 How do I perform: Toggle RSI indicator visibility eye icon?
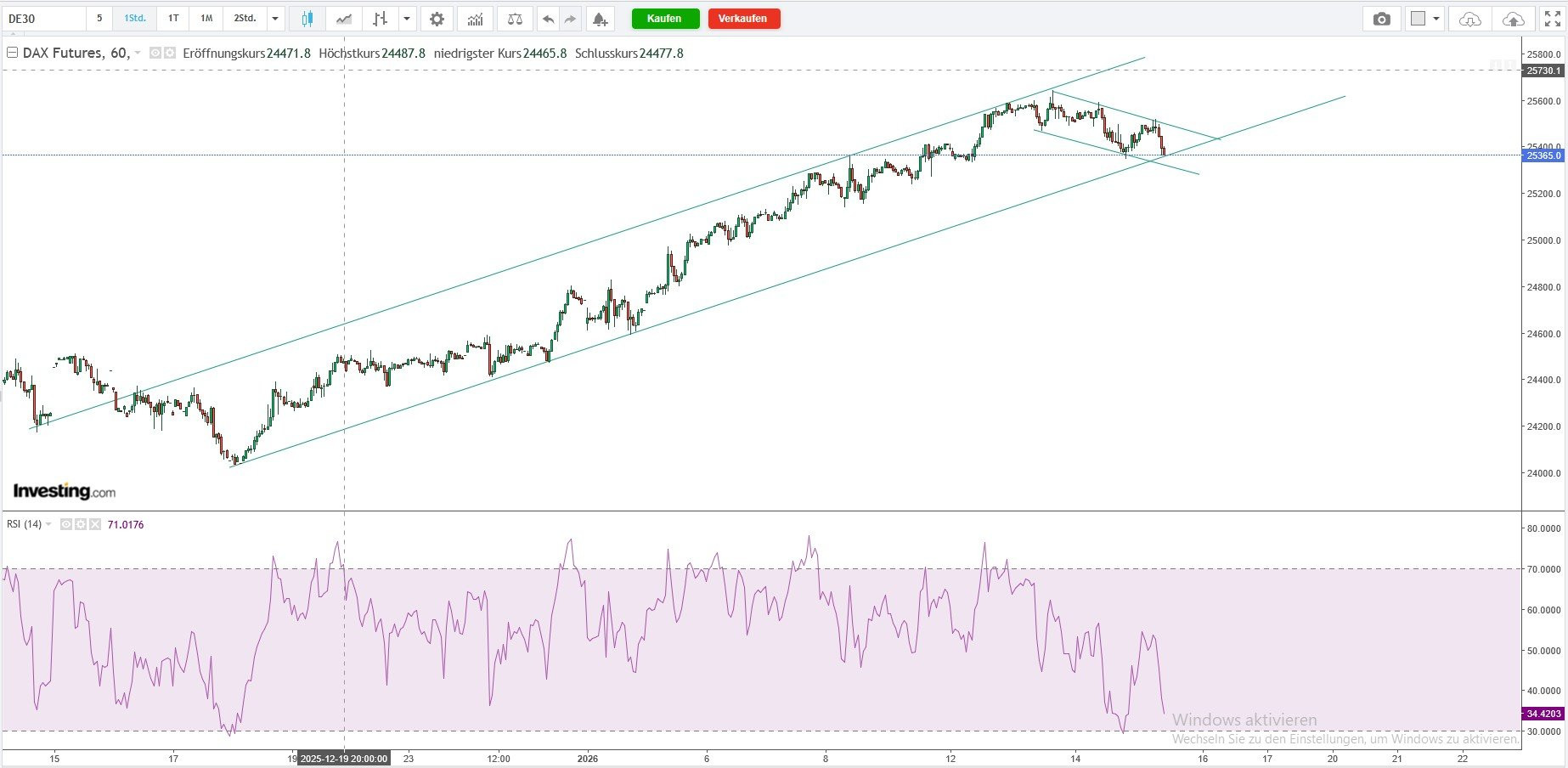(x=66, y=524)
